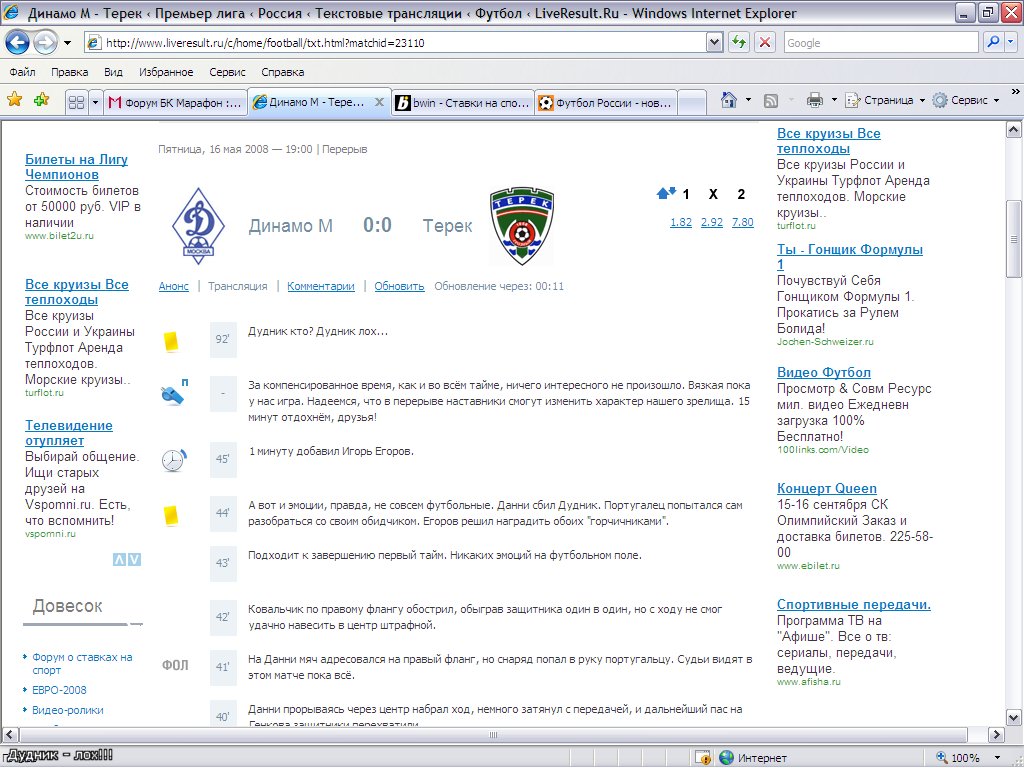Click the Print icon

pos(814,100)
